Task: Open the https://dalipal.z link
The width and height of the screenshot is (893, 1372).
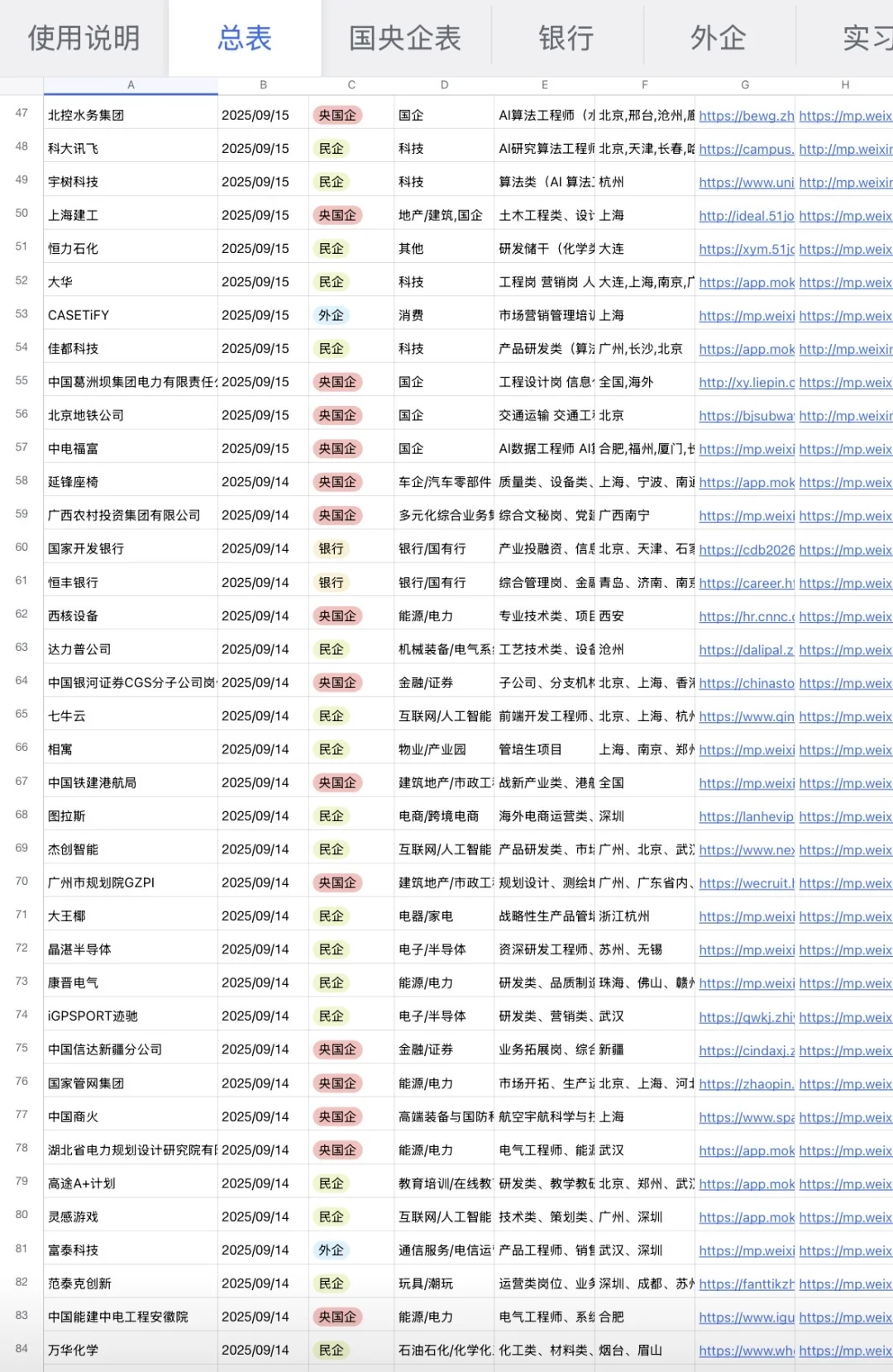Action: (x=747, y=650)
